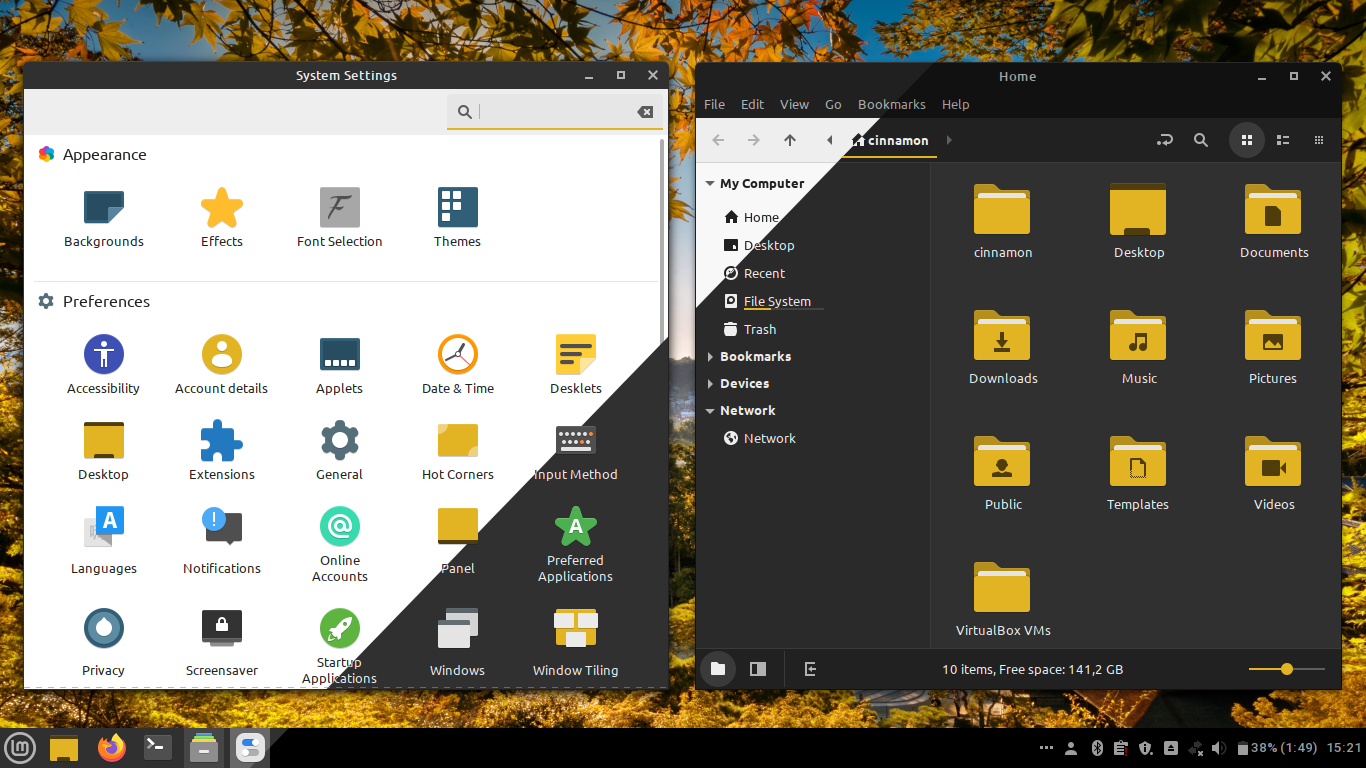
Task: Go up to parent folder
Action: 790,141
